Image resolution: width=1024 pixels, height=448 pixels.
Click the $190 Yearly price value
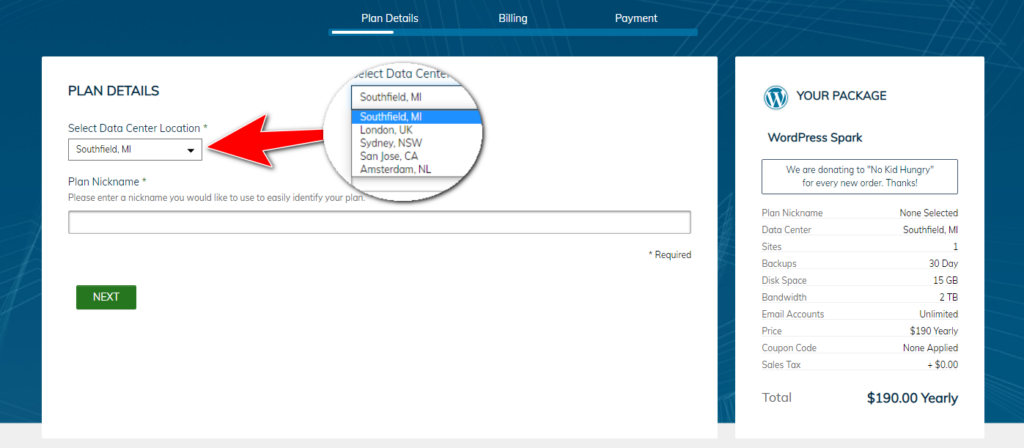pyautogui.click(x=934, y=331)
